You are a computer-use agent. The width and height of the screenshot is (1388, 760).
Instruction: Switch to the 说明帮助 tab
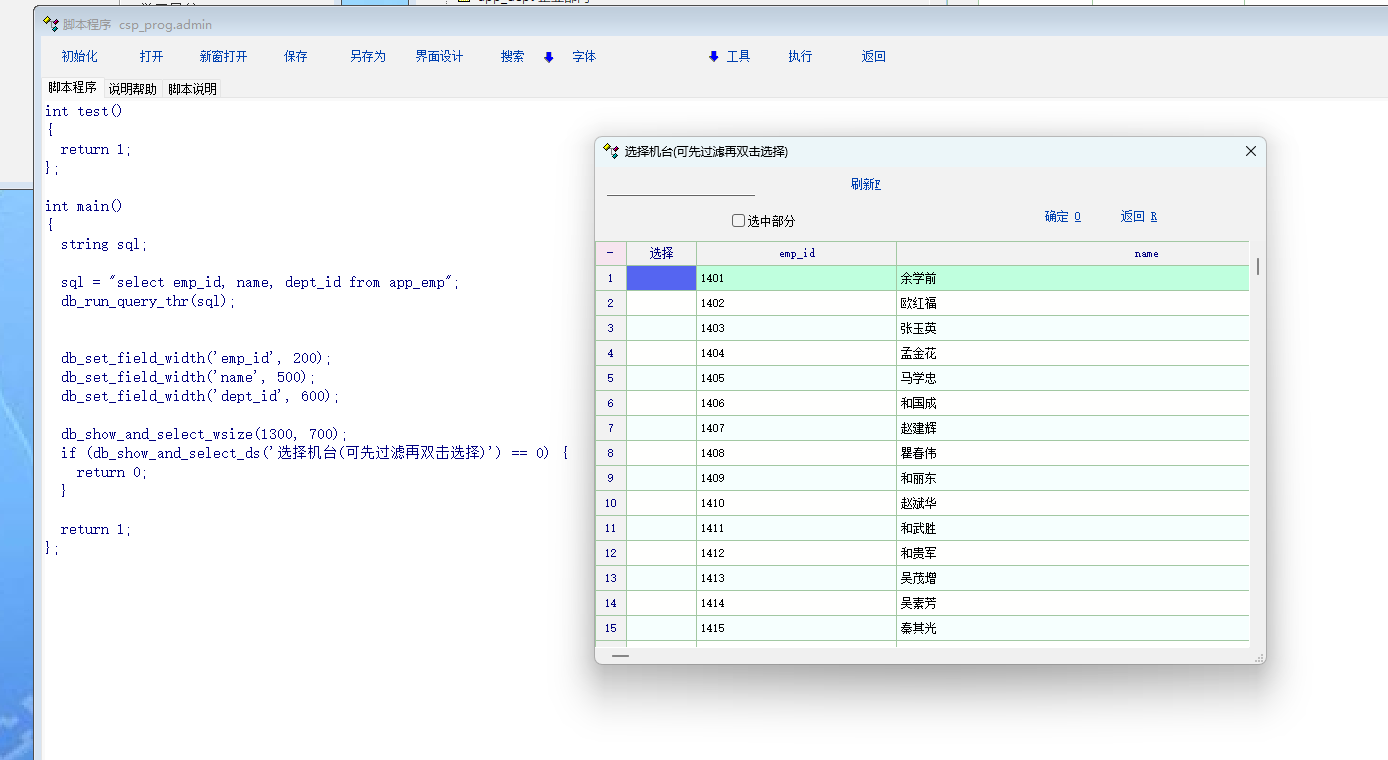132,89
